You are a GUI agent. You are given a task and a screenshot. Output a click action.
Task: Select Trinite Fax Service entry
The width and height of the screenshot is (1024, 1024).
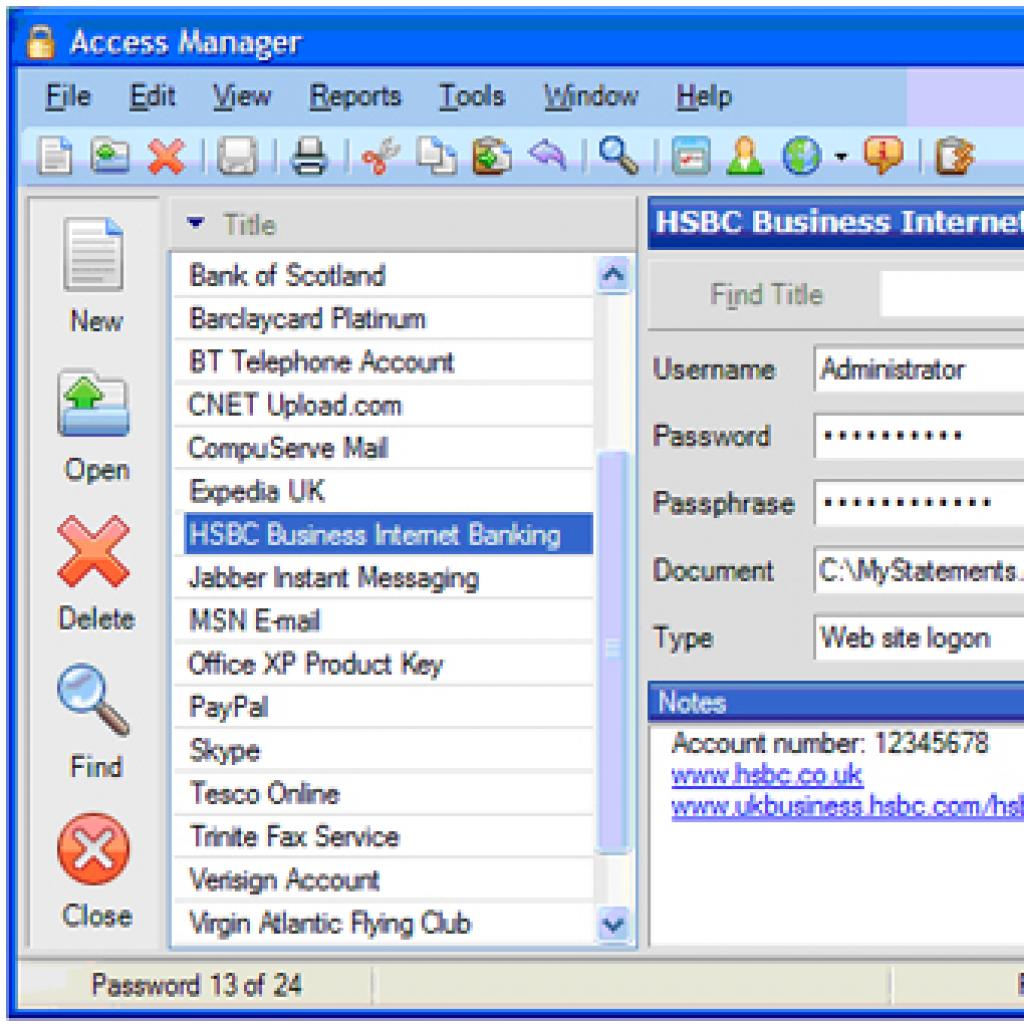(x=383, y=837)
